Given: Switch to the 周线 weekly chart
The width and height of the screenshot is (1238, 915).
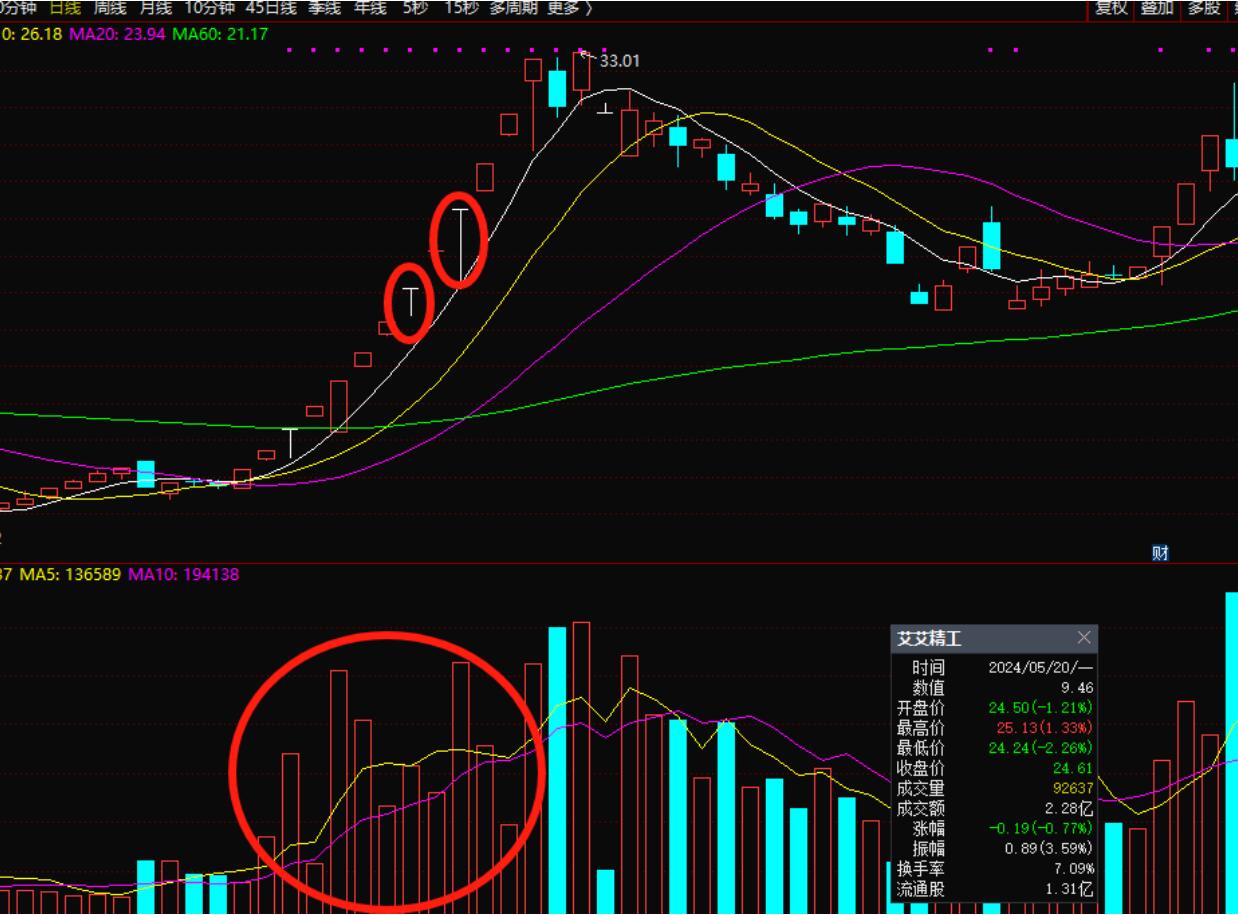Looking at the screenshot, I should coord(110,8).
